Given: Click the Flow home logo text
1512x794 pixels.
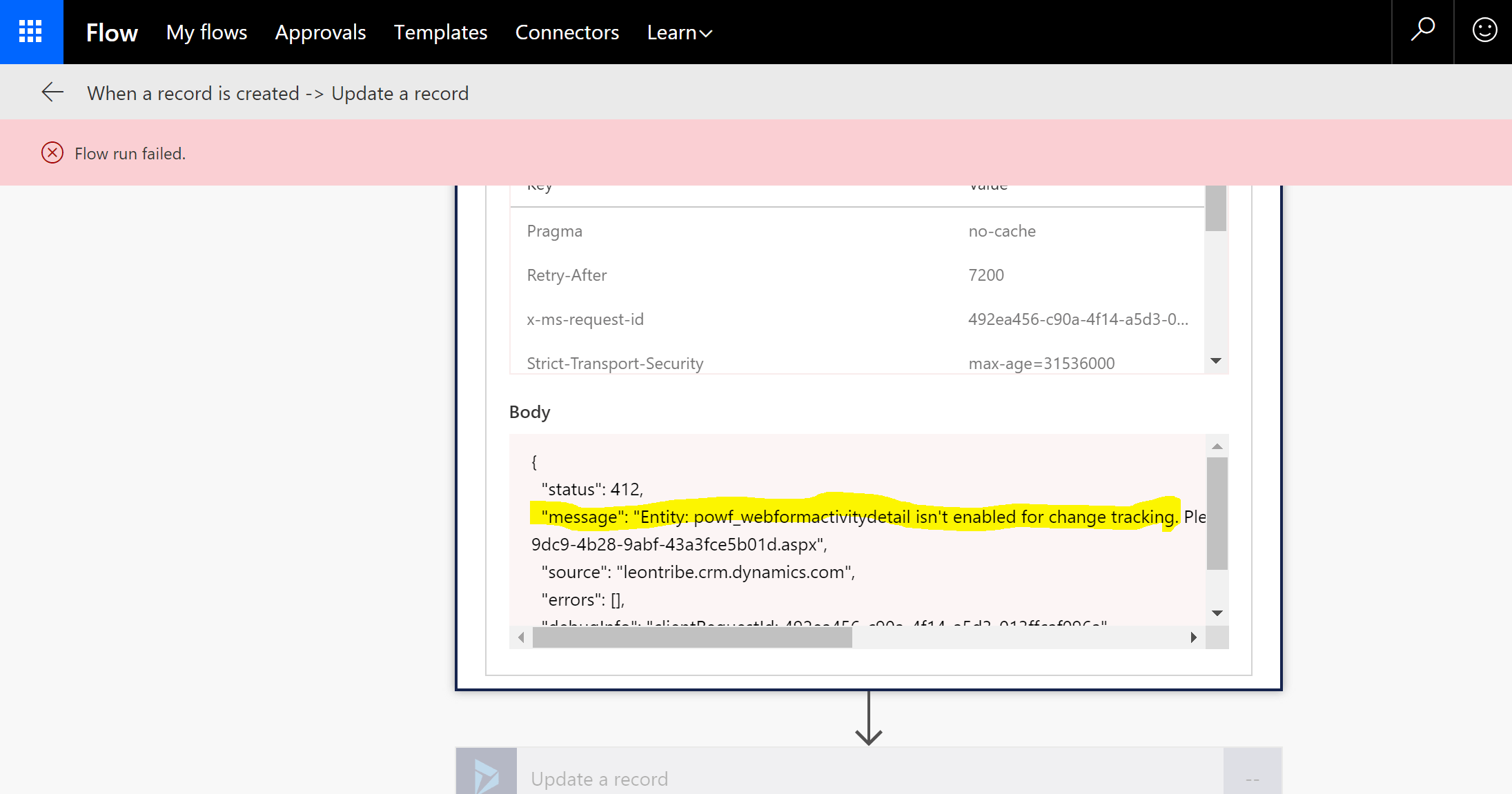Looking at the screenshot, I should click(x=112, y=32).
